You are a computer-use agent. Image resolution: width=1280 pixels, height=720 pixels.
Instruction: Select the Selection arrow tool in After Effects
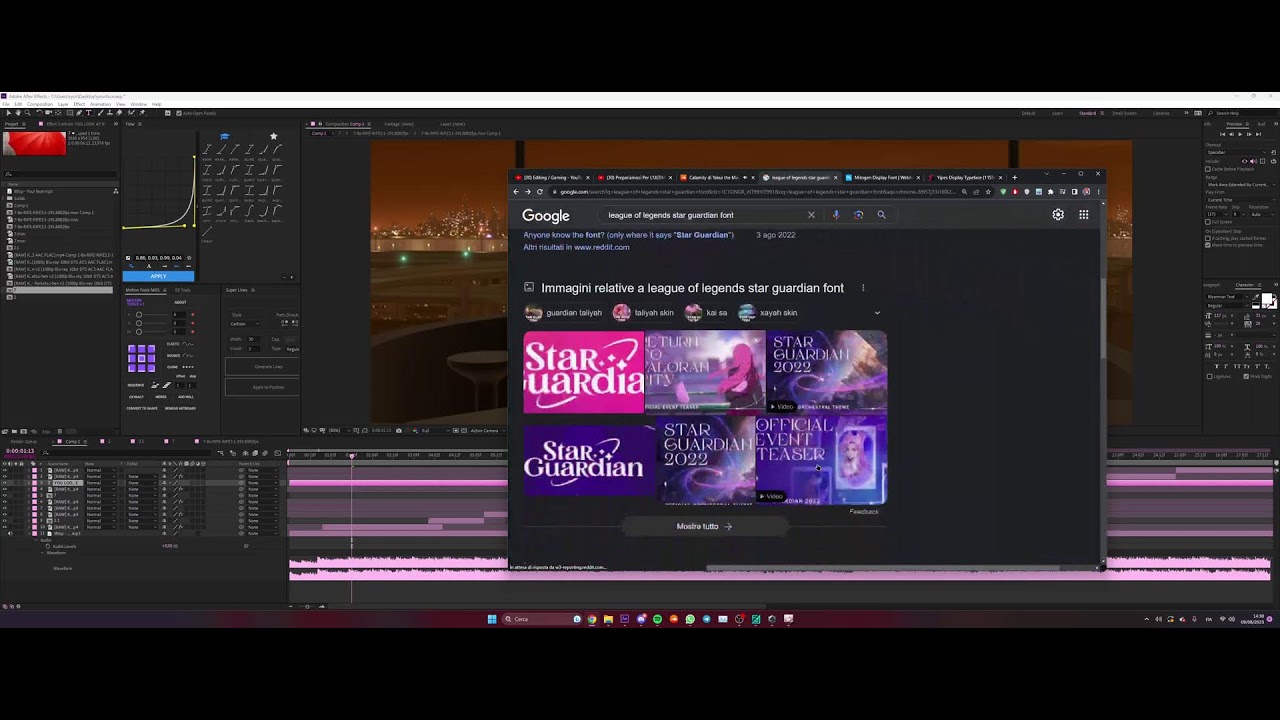point(8,113)
